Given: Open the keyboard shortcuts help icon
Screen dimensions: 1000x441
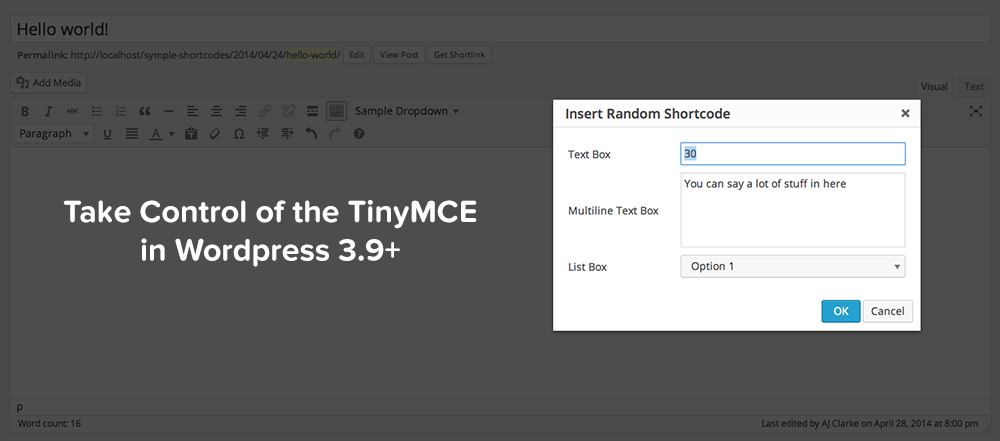Looking at the screenshot, I should click(359, 134).
